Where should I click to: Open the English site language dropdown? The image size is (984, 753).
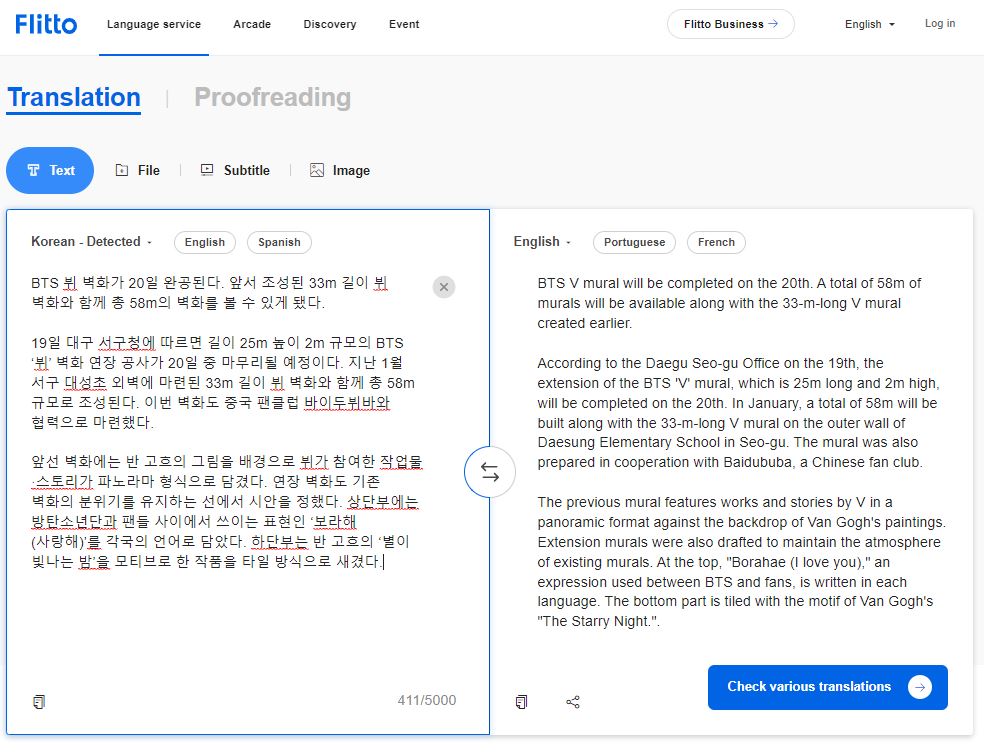click(x=869, y=24)
